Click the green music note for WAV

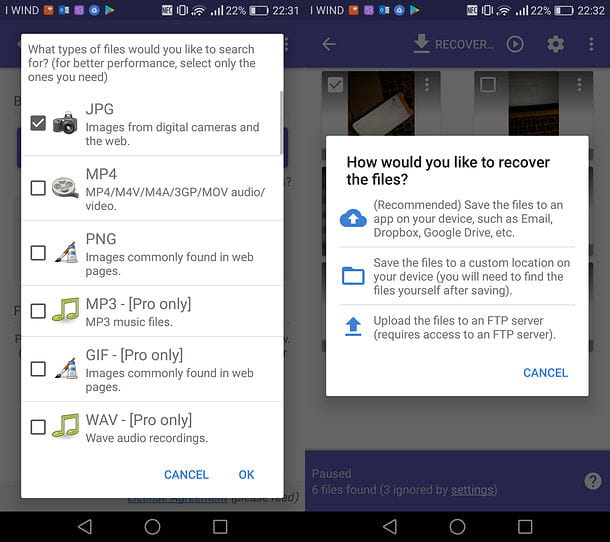(x=65, y=426)
